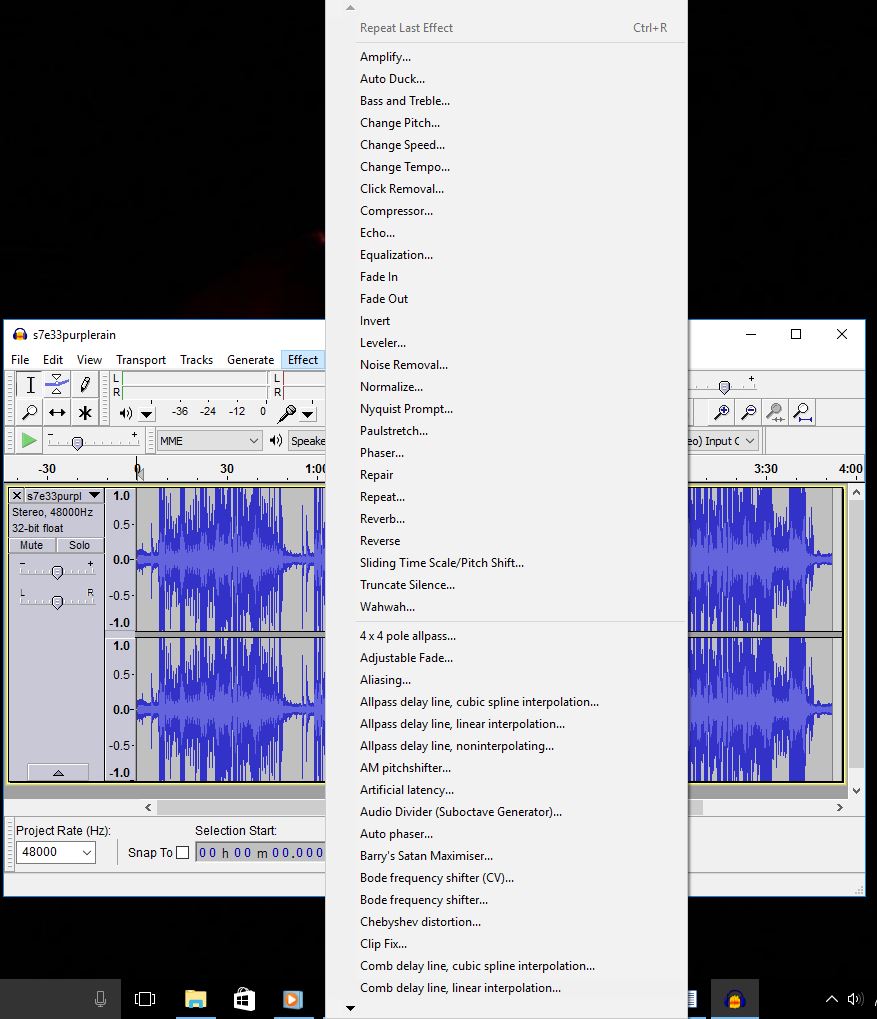Screen dimensions: 877x1019
Task: Click the Audacity taskbar icon
Action: [735, 999]
